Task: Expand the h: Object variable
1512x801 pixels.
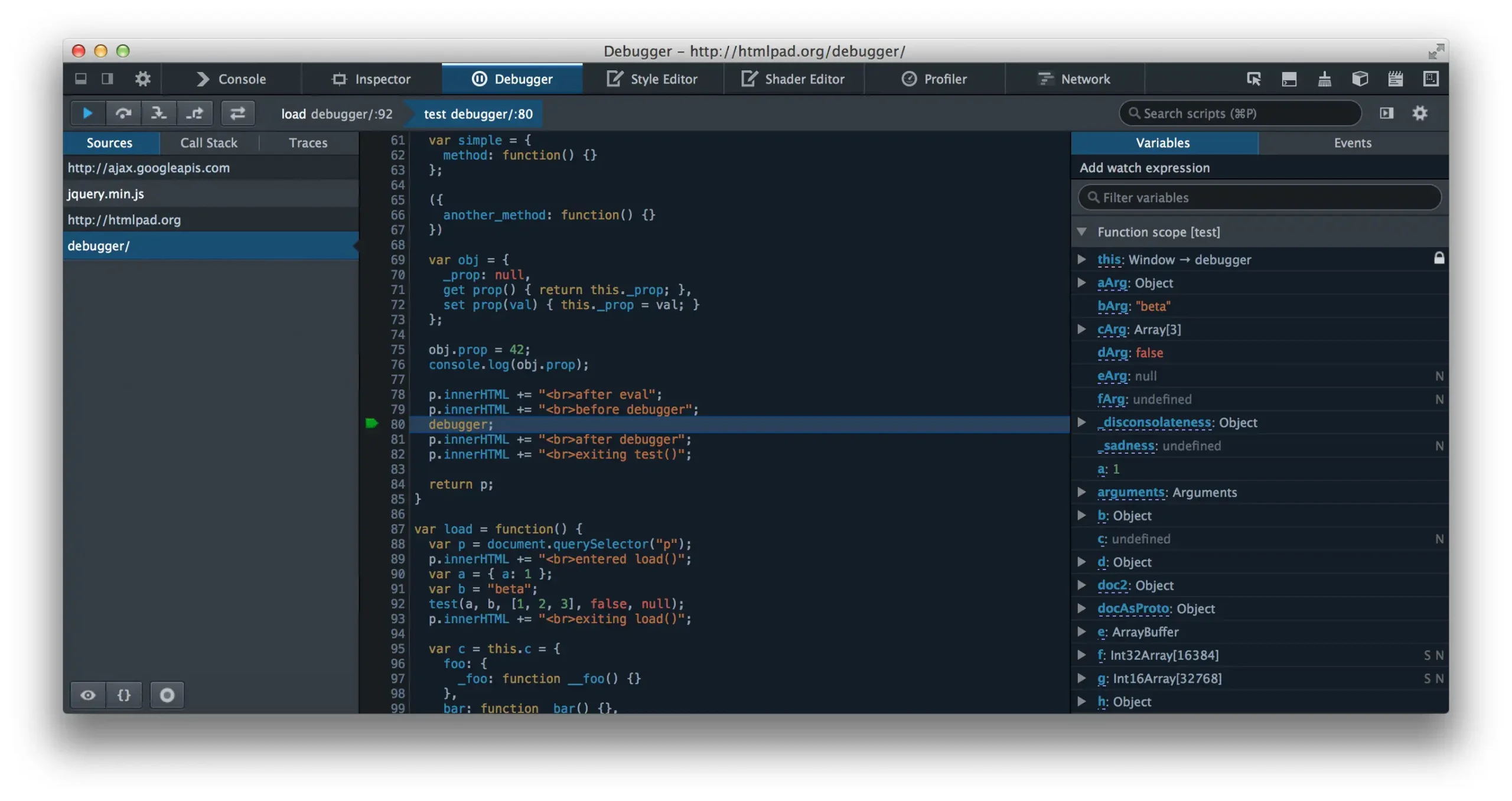Action: click(x=1082, y=701)
